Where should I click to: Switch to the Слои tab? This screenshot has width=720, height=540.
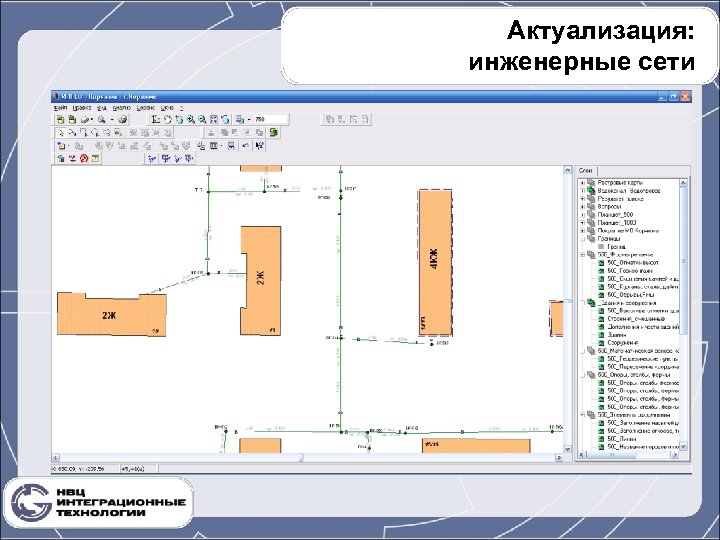585,171
